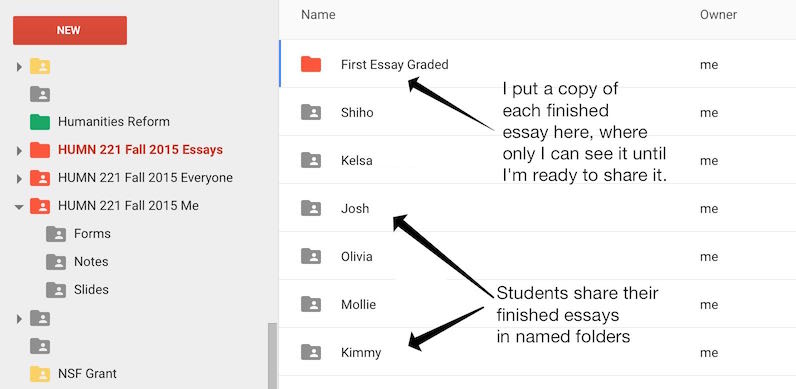Click the Forms shared folder icon
796x389 pixels.
[x=56, y=234]
